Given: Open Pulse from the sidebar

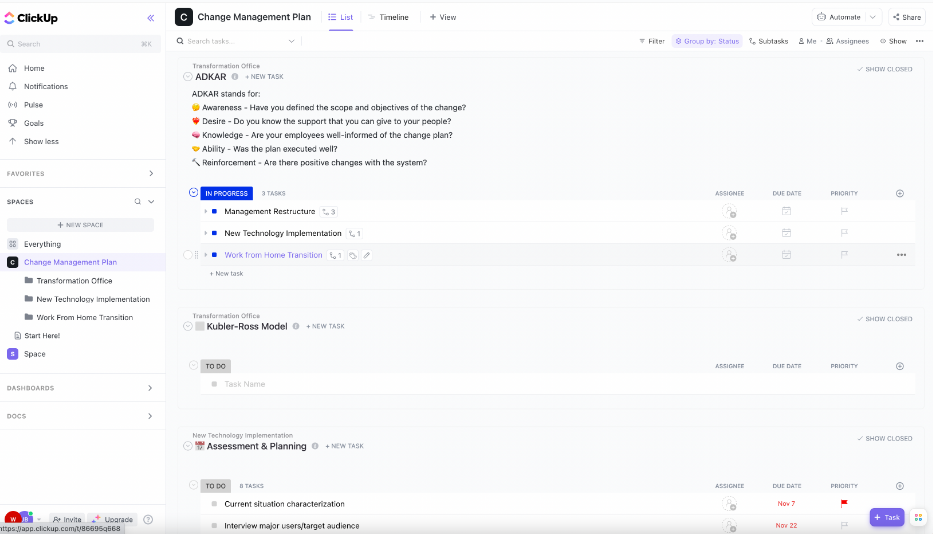Looking at the screenshot, I should pos(12,104).
